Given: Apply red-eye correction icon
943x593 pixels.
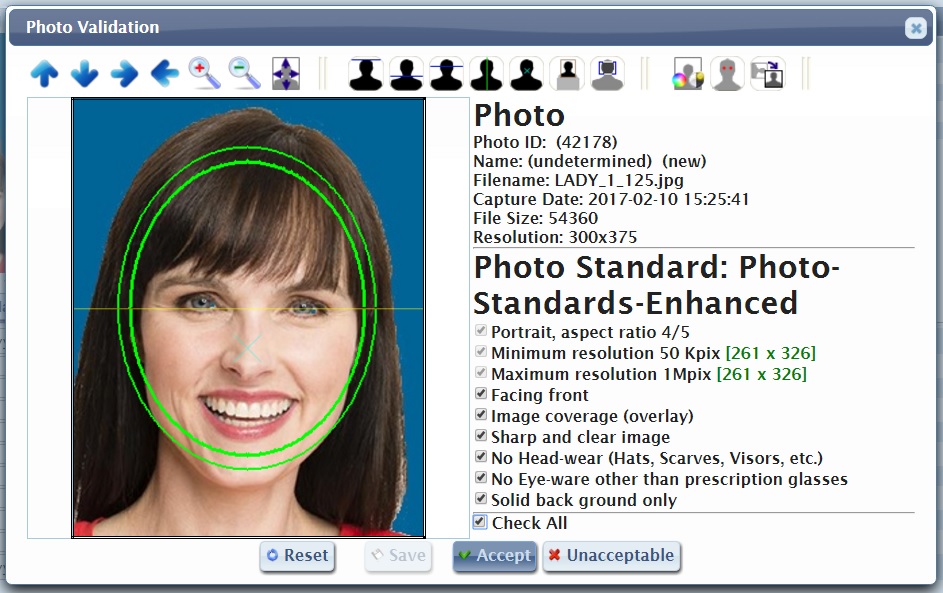Looking at the screenshot, I should coord(727,74).
